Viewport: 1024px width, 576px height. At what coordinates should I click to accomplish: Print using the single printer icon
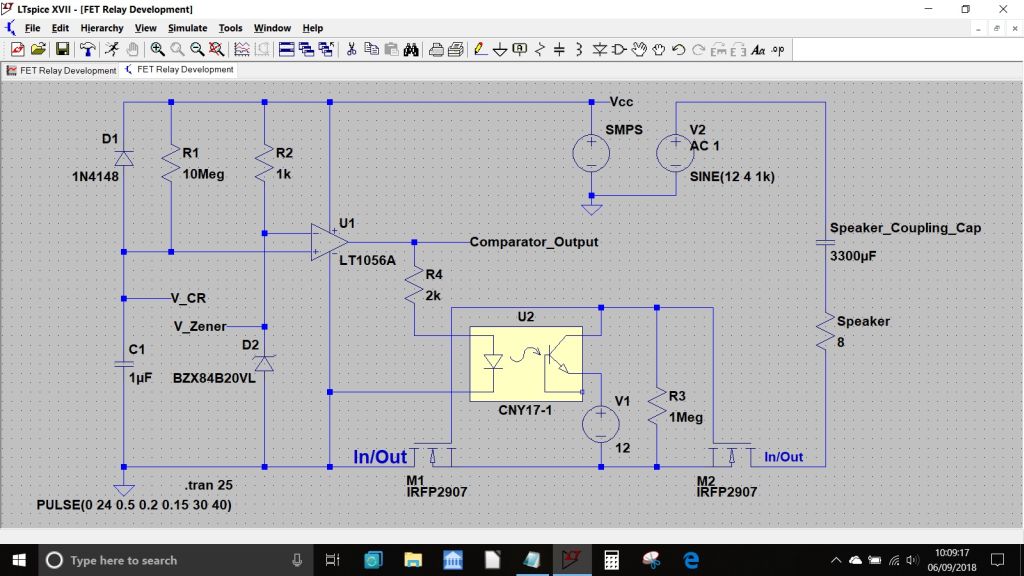point(436,50)
